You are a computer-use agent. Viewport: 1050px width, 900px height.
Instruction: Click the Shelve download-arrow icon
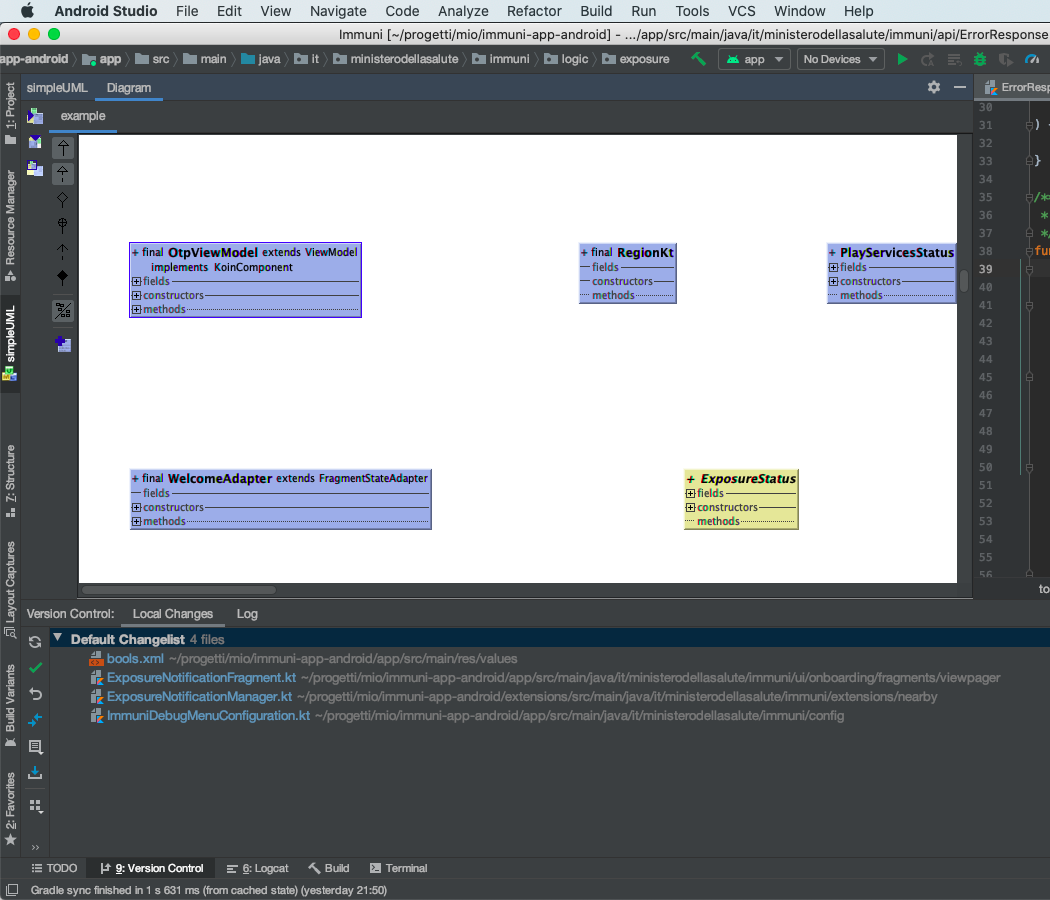pos(35,773)
